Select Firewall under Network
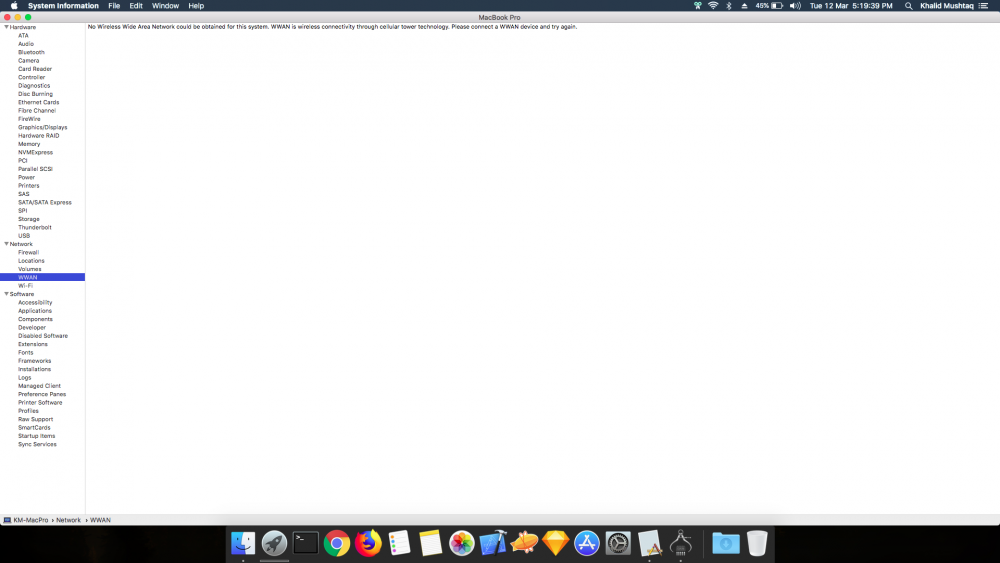 (28, 252)
